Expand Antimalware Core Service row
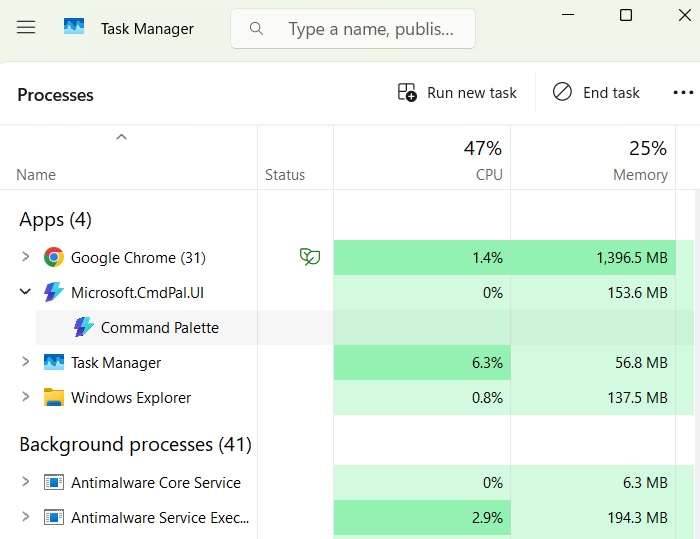The height and width of the screenshot is (539, 700). (25, 481)
